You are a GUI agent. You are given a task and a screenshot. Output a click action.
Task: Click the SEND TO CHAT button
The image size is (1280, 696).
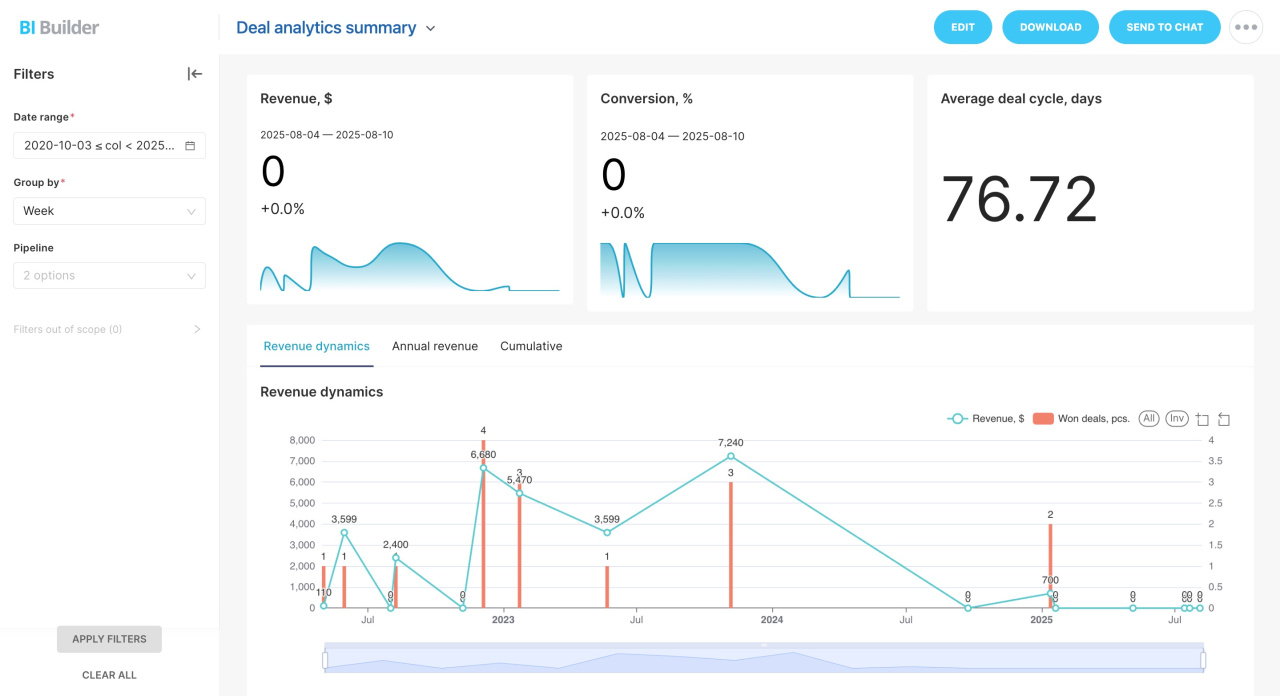(1164, 27)
